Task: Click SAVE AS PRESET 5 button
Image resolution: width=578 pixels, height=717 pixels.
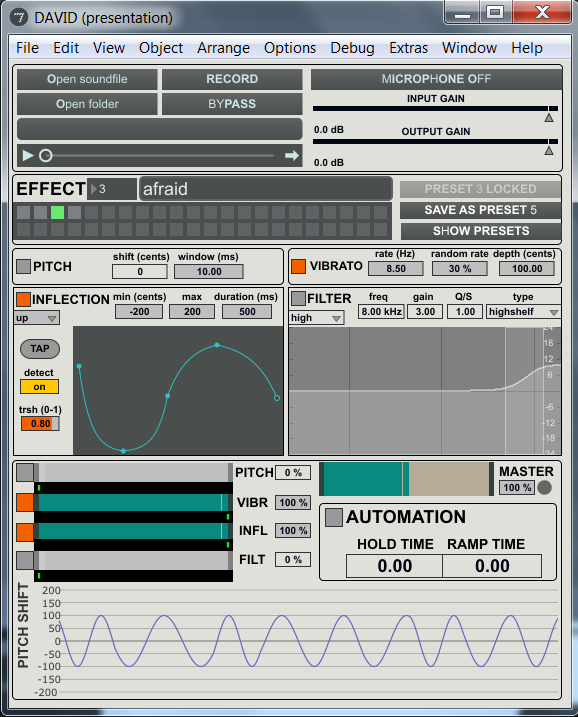Action: point(481,210)
